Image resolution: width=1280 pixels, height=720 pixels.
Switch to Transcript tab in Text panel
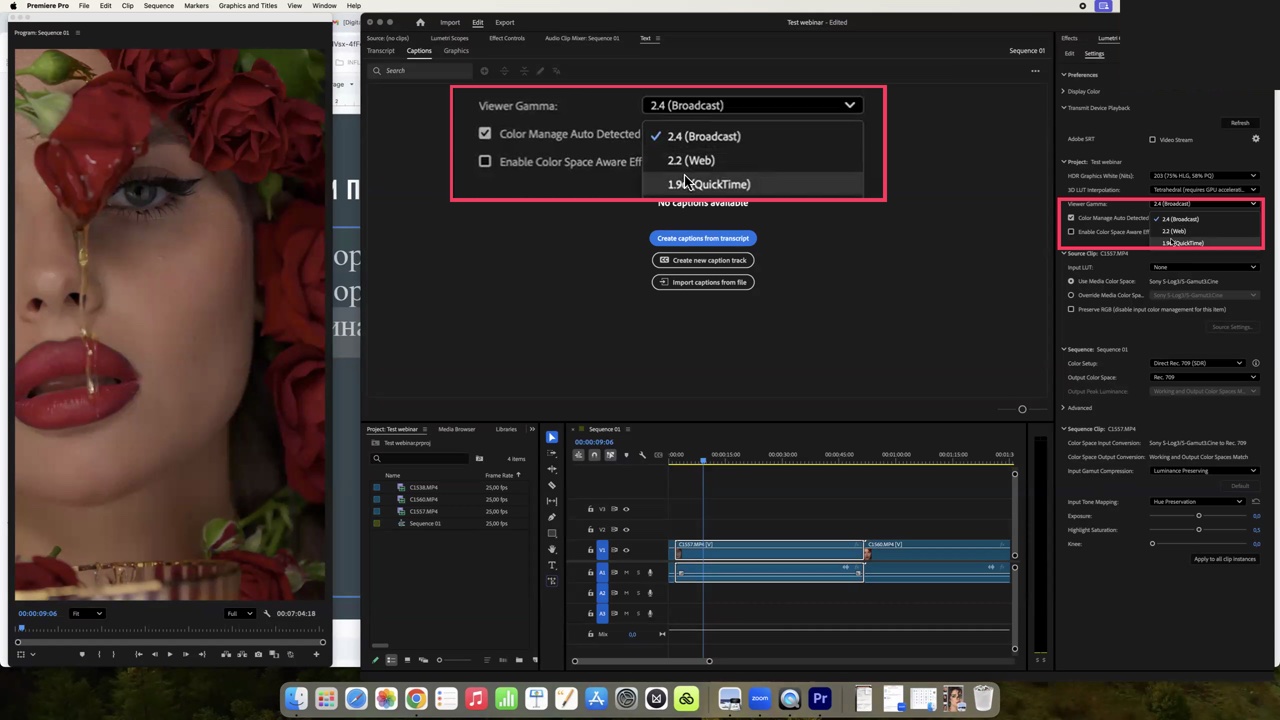380,51
